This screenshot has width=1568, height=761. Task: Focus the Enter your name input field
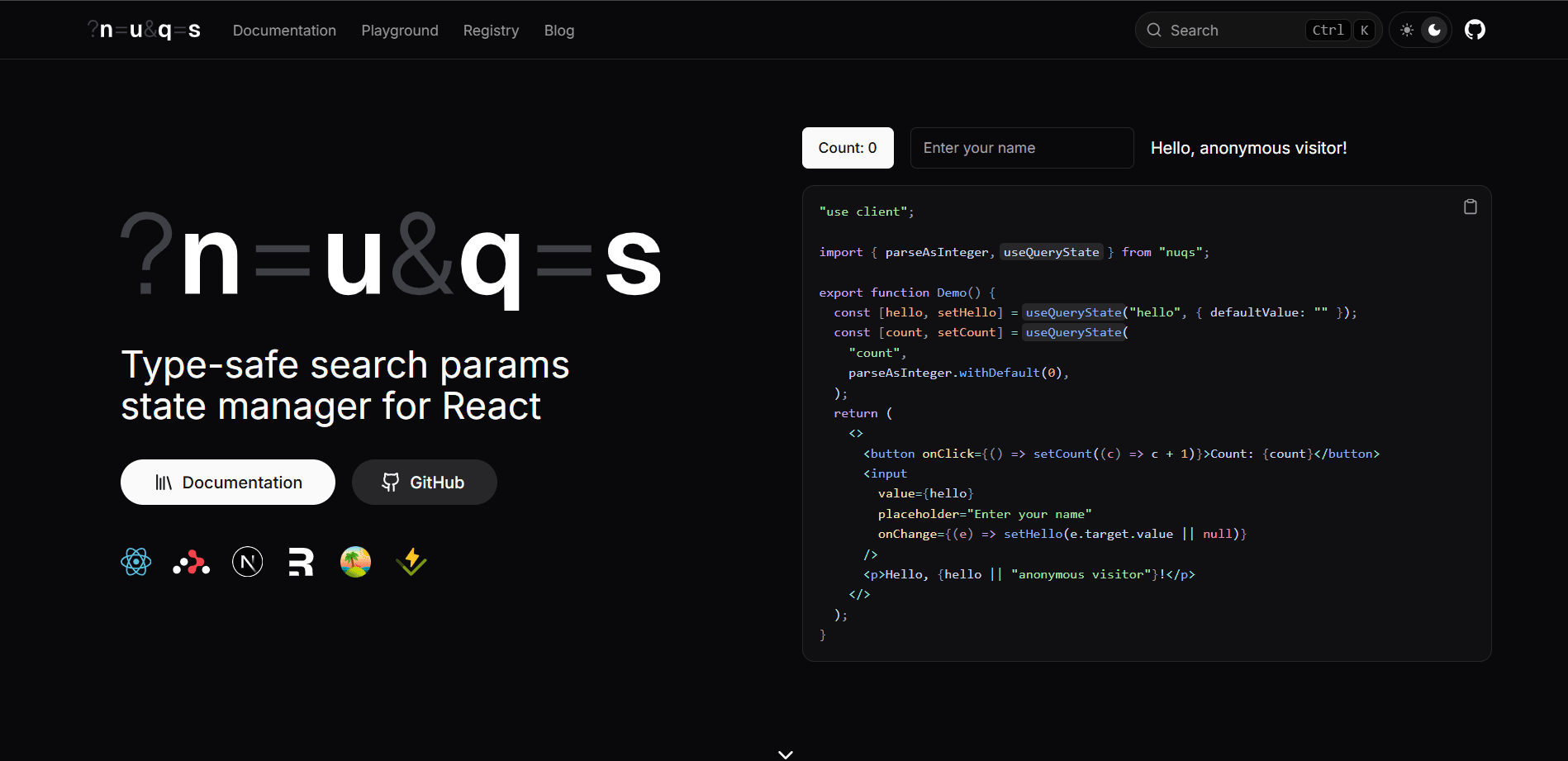click(1021, 148)
